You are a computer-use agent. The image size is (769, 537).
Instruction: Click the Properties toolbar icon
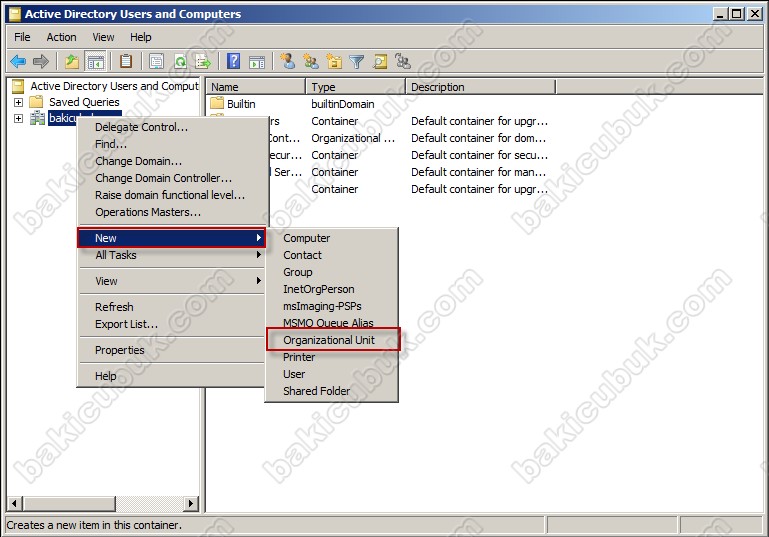click(156, 61)
